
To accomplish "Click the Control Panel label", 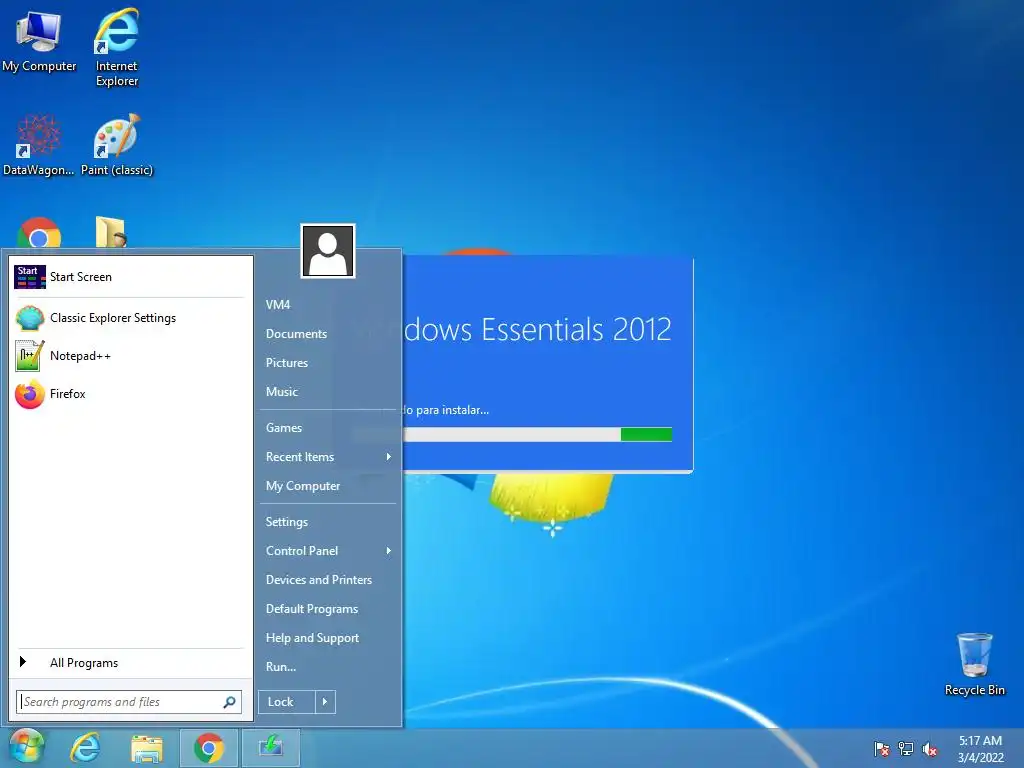I will pyautogui.click(x=302, y=551).
